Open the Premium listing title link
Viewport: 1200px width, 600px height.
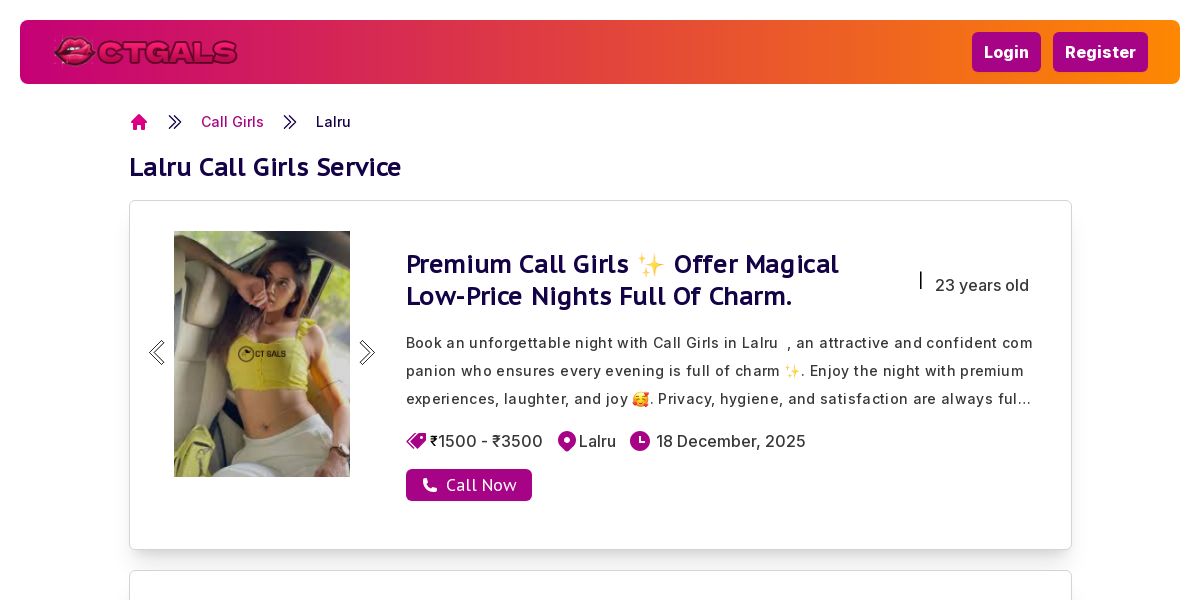coord(622,280)
